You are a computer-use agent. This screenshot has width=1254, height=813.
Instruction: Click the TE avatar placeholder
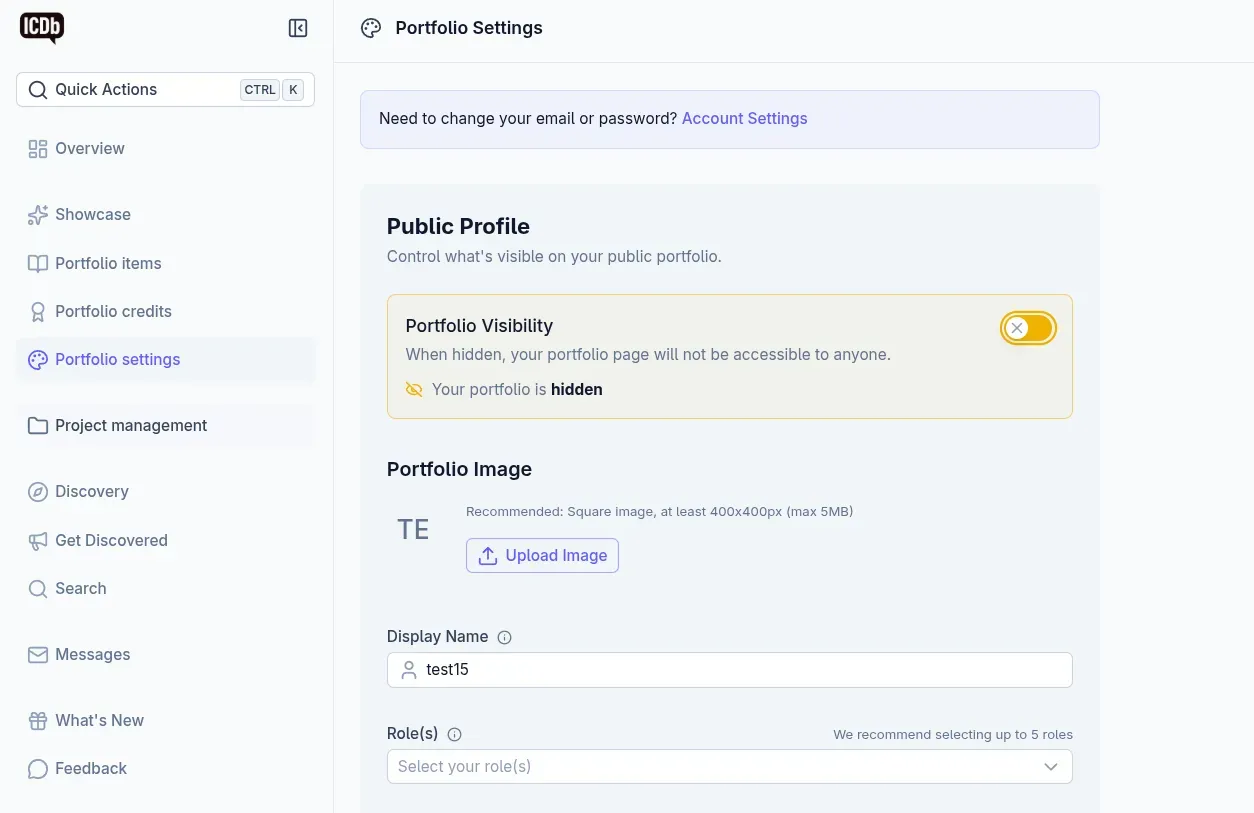tap(413, 528)
